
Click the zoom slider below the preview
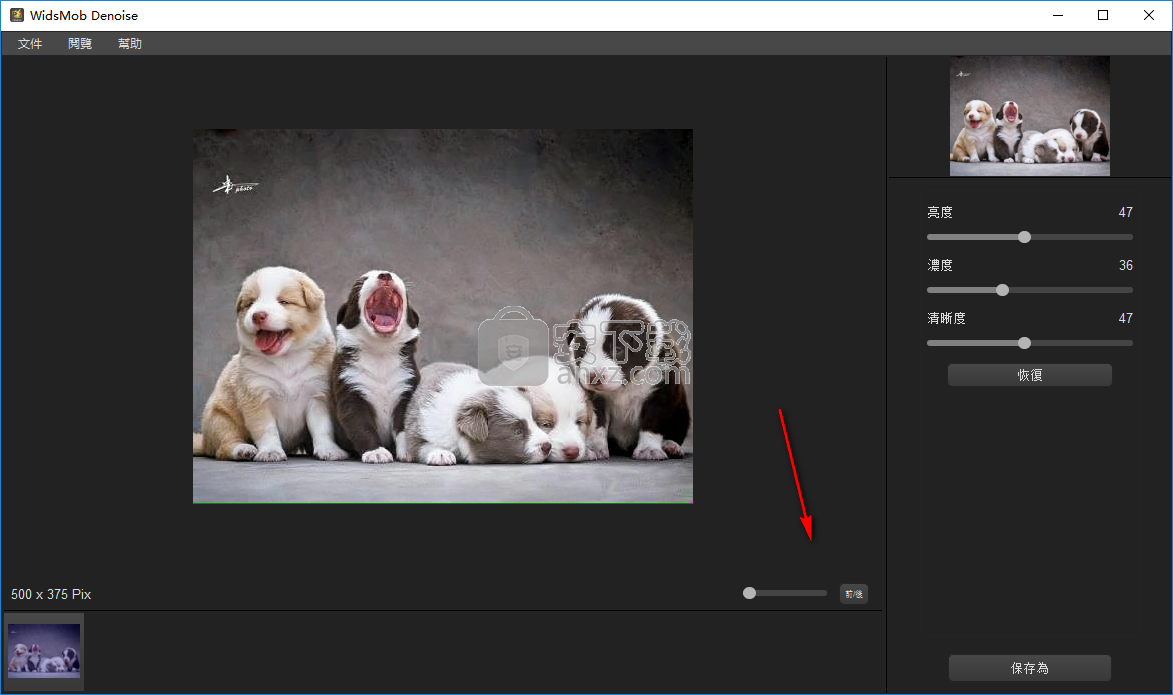click(785, 593)
